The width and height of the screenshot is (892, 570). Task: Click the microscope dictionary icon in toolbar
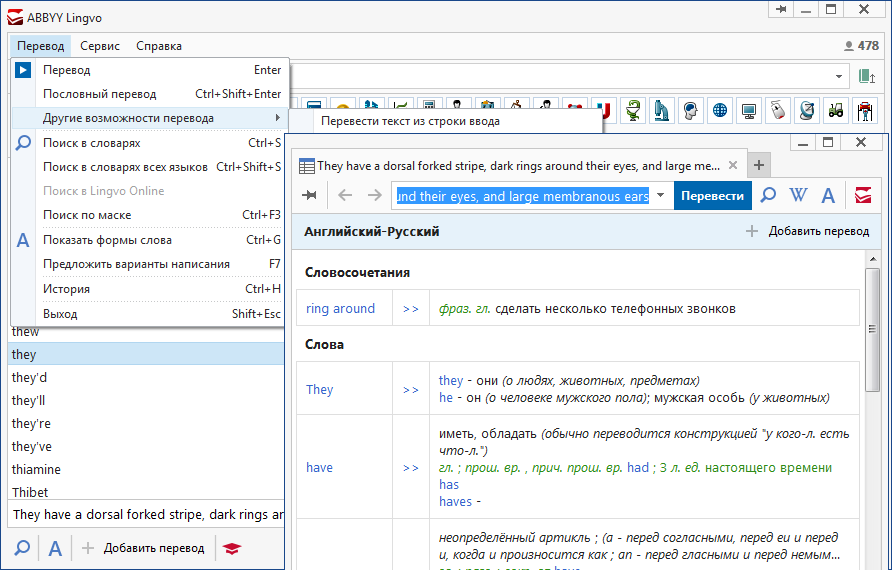coord(661,111)
